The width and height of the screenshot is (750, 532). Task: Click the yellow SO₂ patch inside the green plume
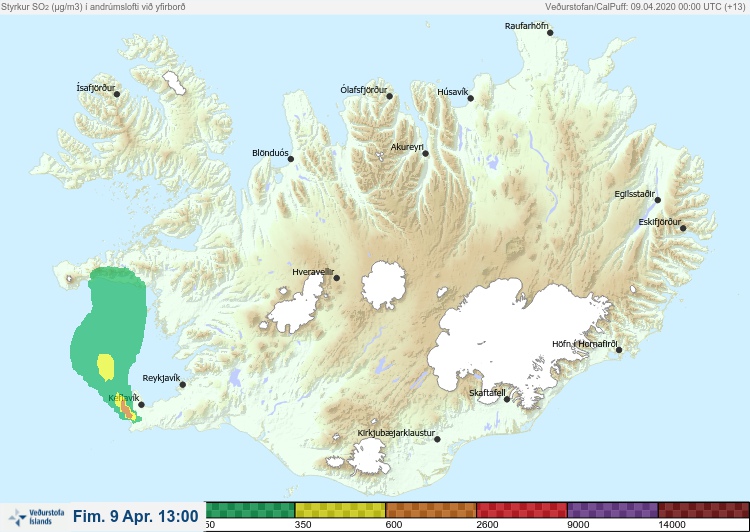pos(105,367)
